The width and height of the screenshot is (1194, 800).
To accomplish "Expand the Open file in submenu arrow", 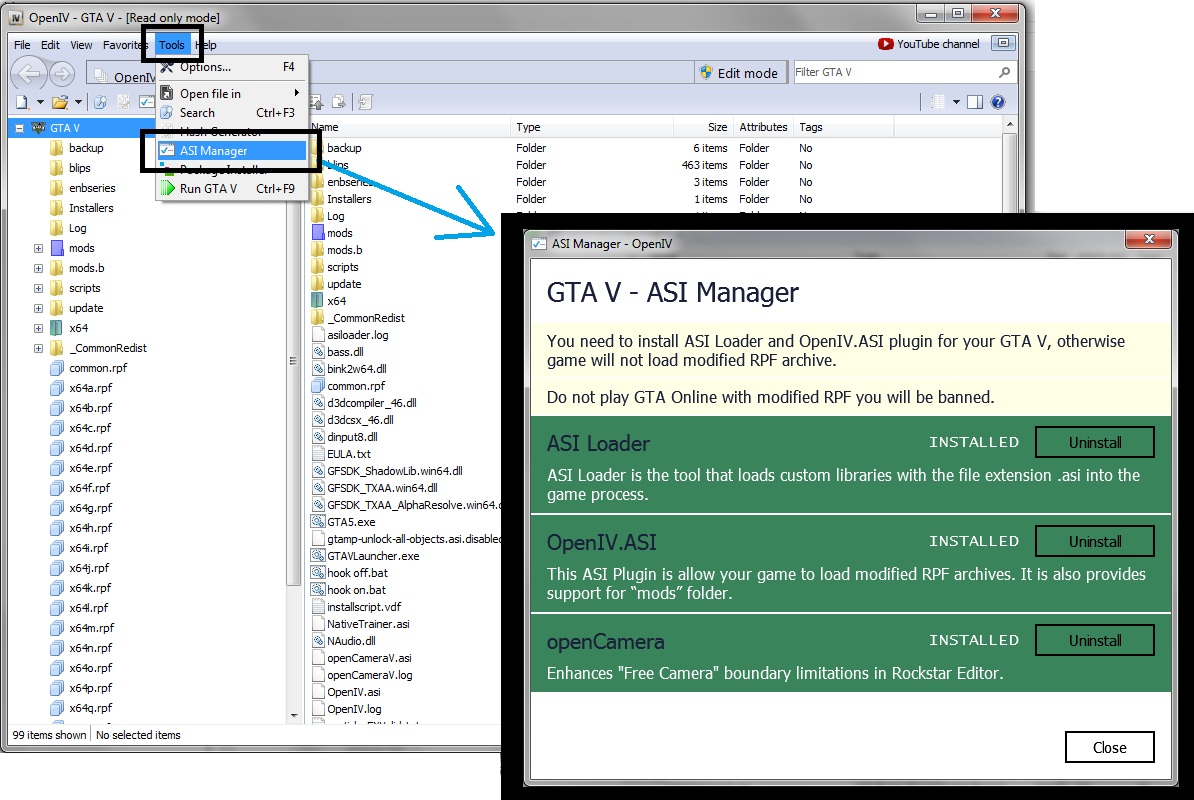I will [x=296, y=93].
